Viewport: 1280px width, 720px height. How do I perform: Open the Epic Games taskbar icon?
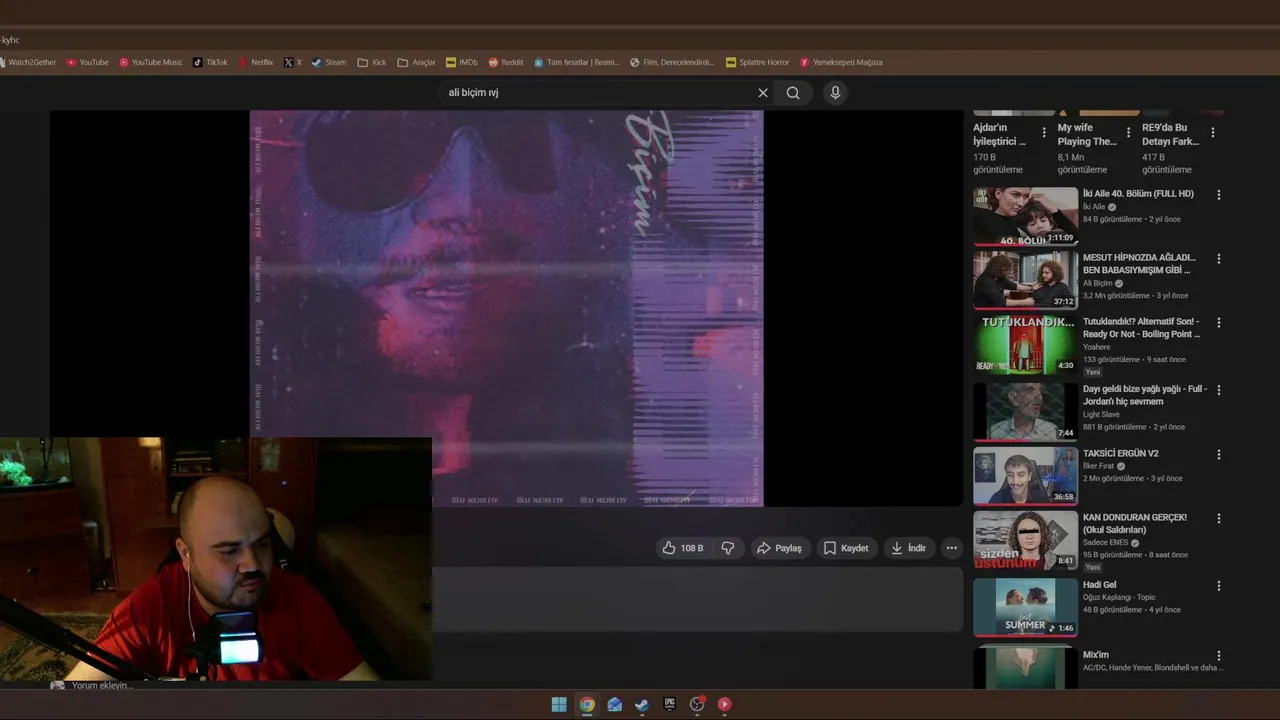(x=670, y=704)
